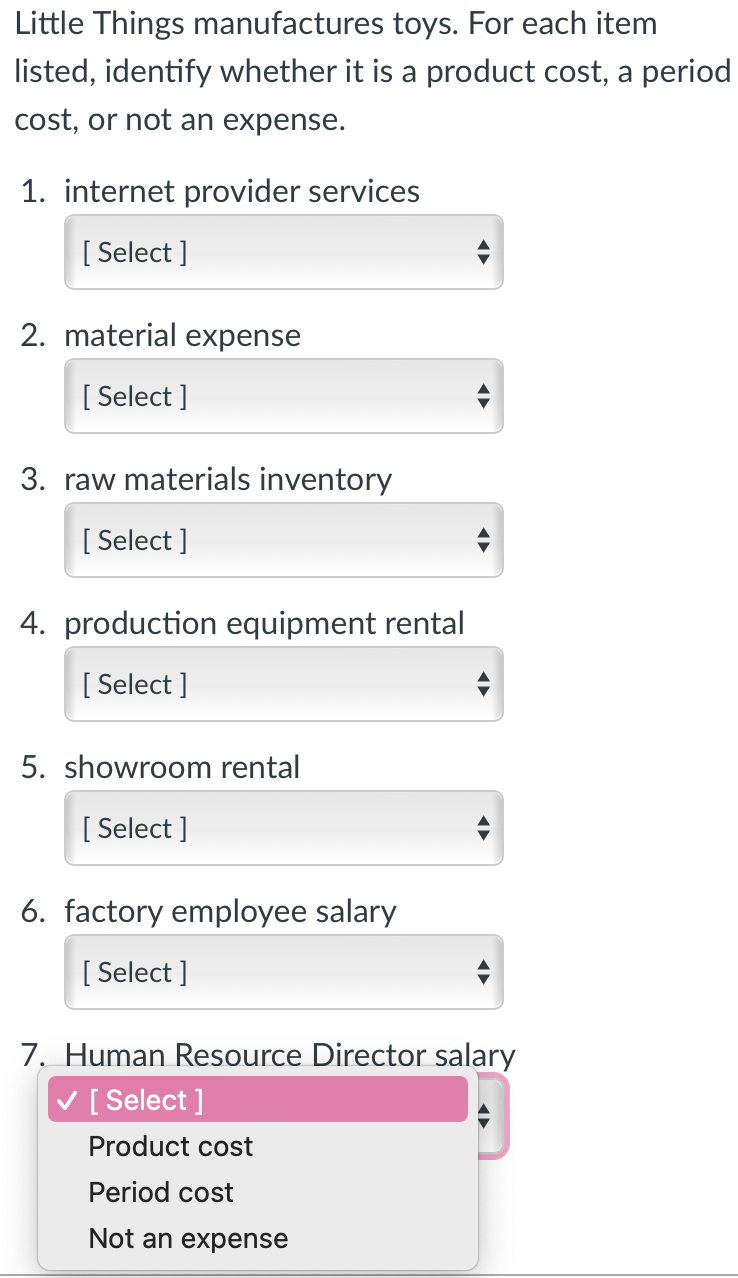738x1278 pixels.
Task: Open the raw materials inventory dropdown
Action: pos(283,540)
